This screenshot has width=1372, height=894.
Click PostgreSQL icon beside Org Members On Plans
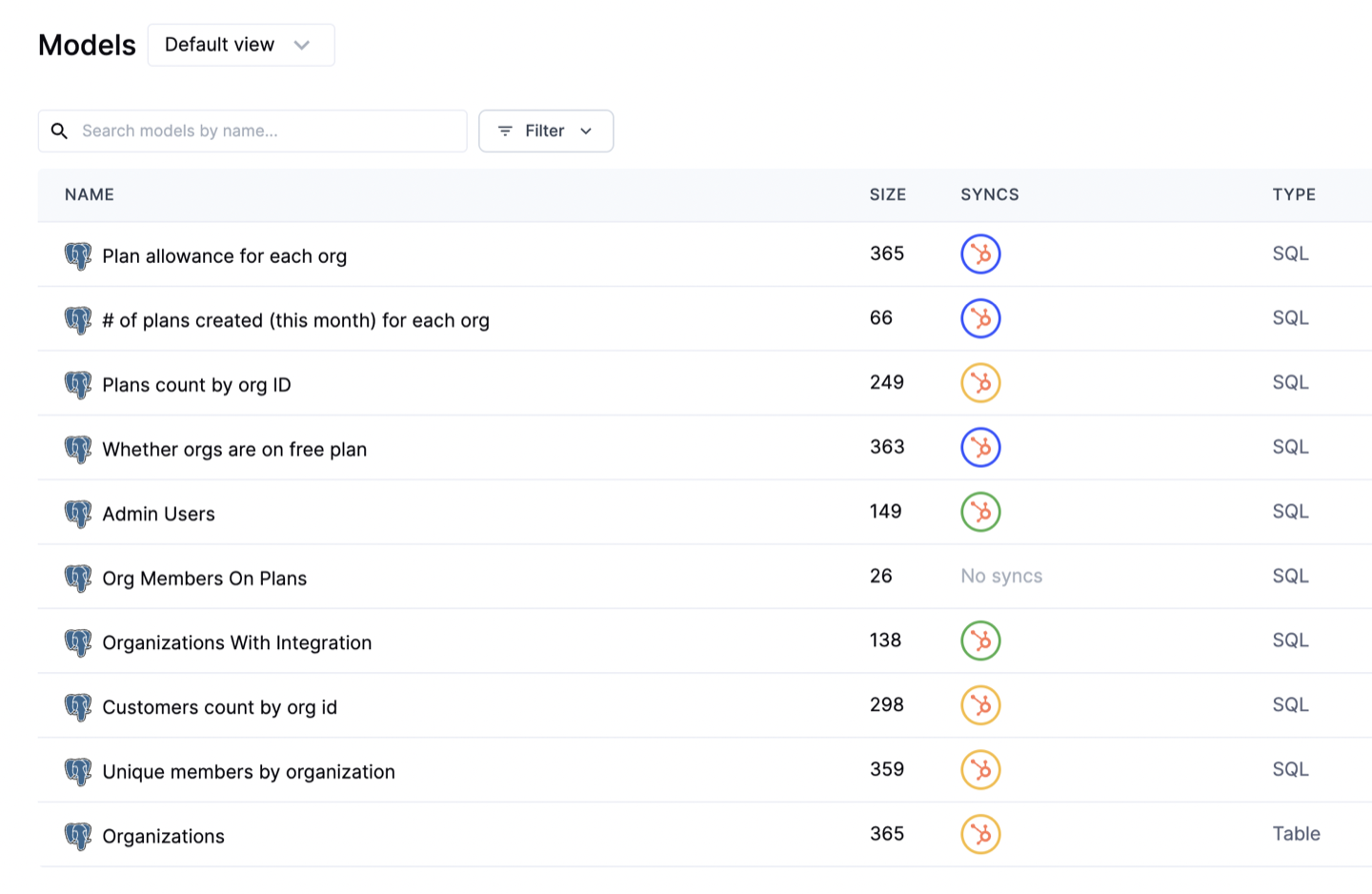(78, 578)
